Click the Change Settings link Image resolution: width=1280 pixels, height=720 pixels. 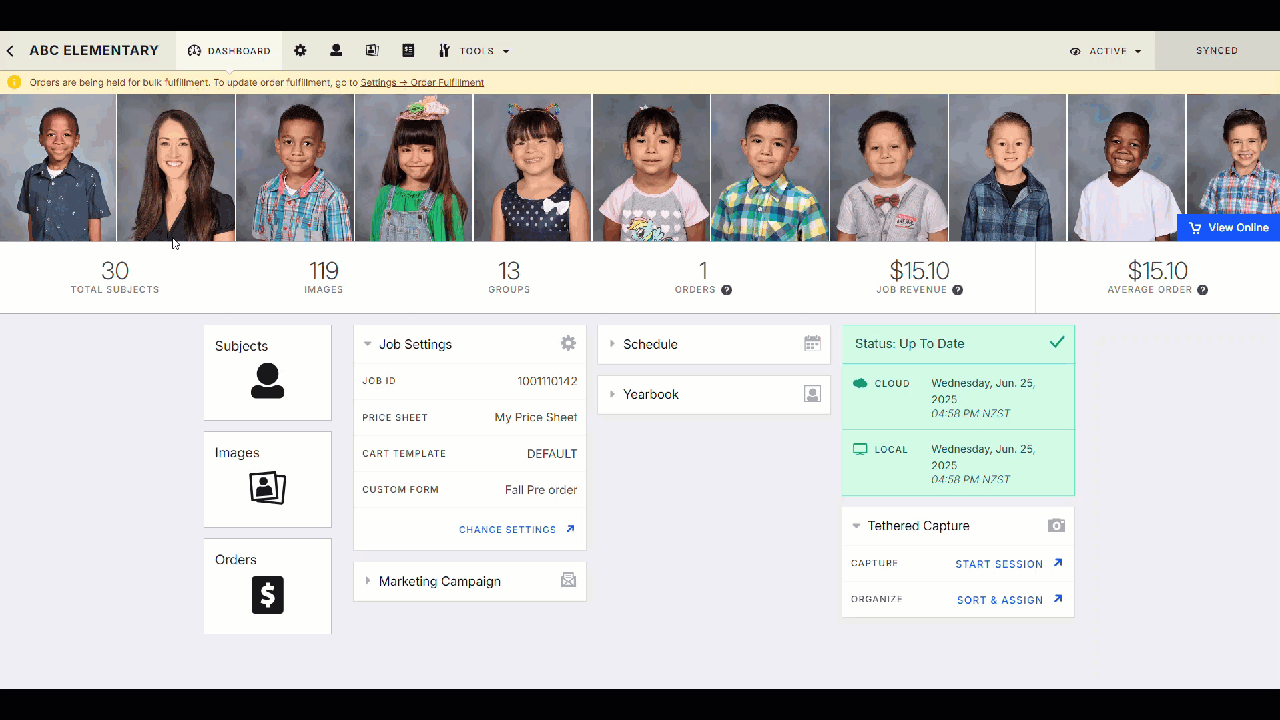pyautogui.click(x=517, y=530)
